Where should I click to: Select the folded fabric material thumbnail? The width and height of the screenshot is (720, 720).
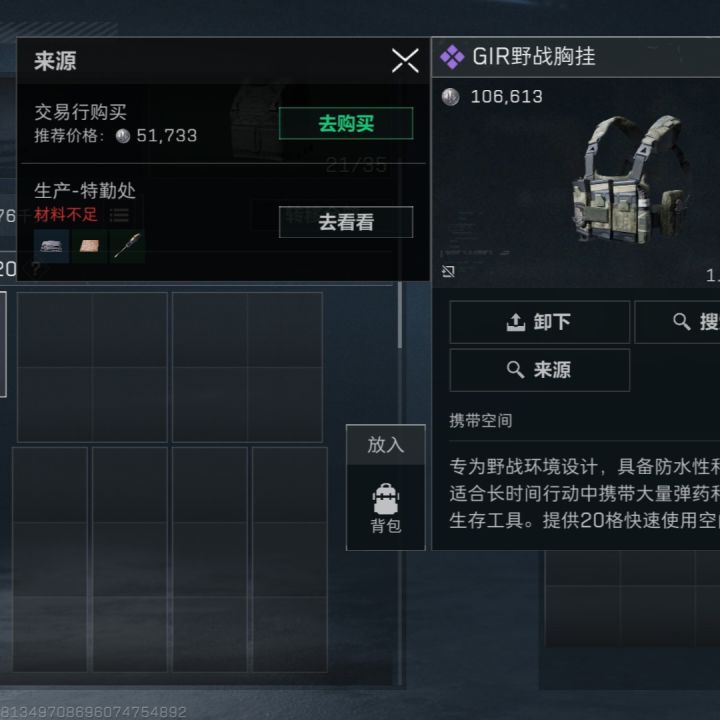(x=52, y=247)
